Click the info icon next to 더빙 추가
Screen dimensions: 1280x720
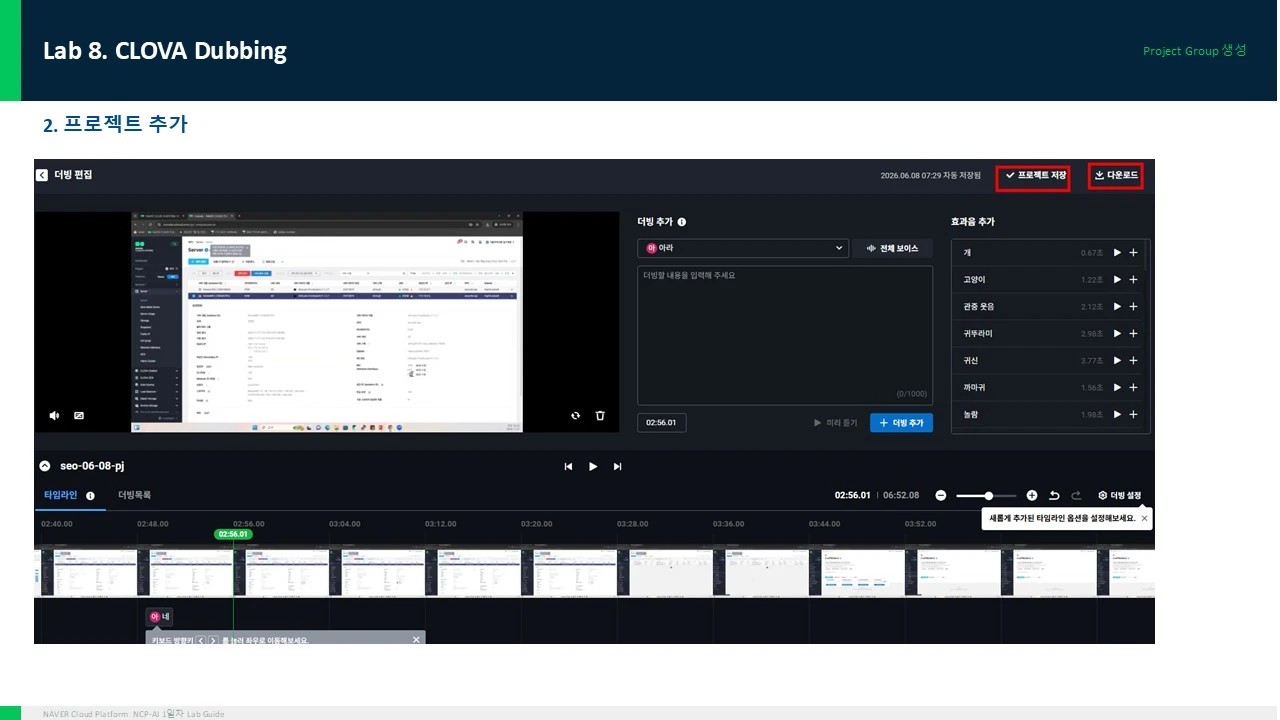[x=682, y=222]
